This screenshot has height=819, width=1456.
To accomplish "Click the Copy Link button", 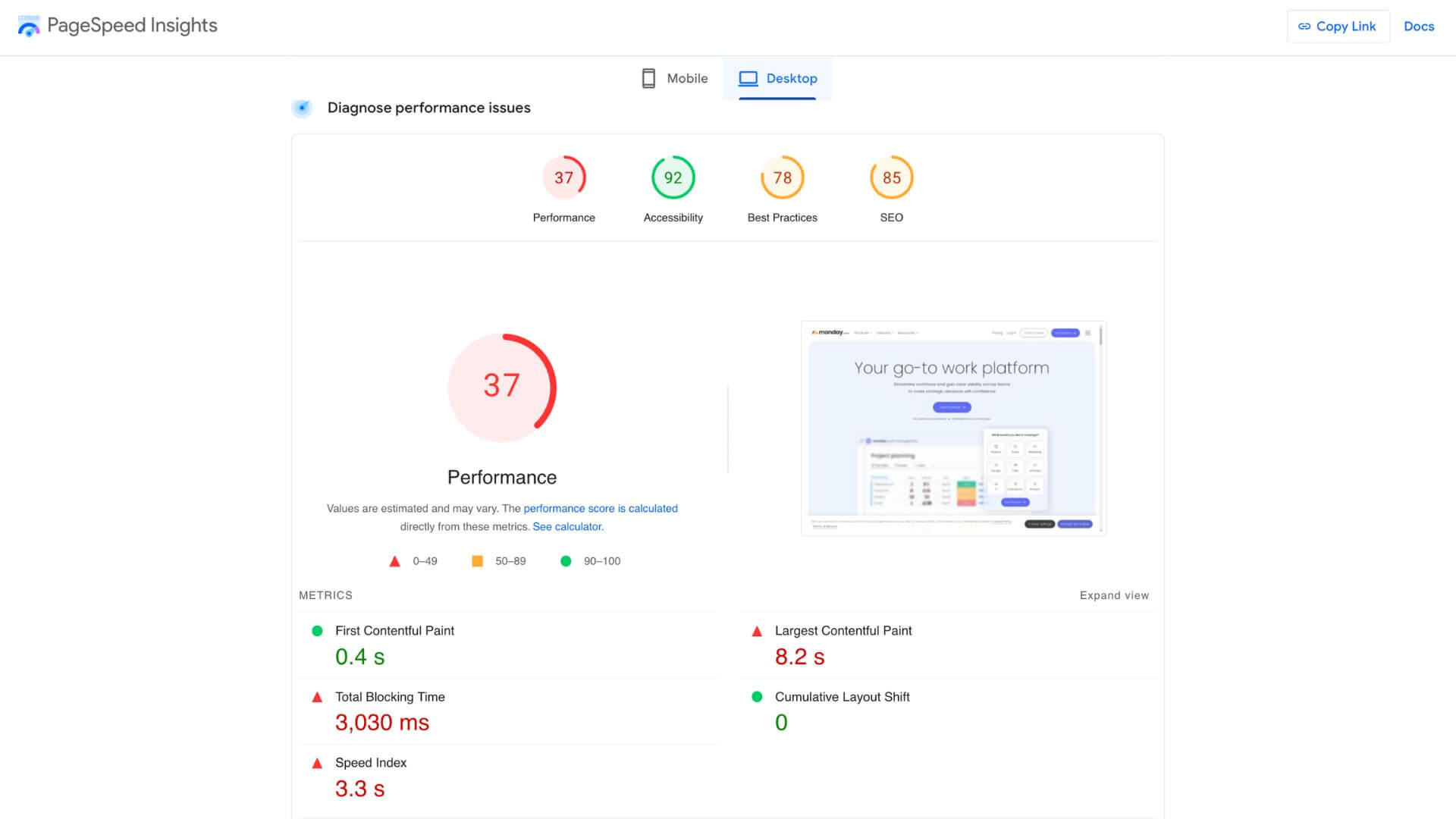I will (1338, 27).
